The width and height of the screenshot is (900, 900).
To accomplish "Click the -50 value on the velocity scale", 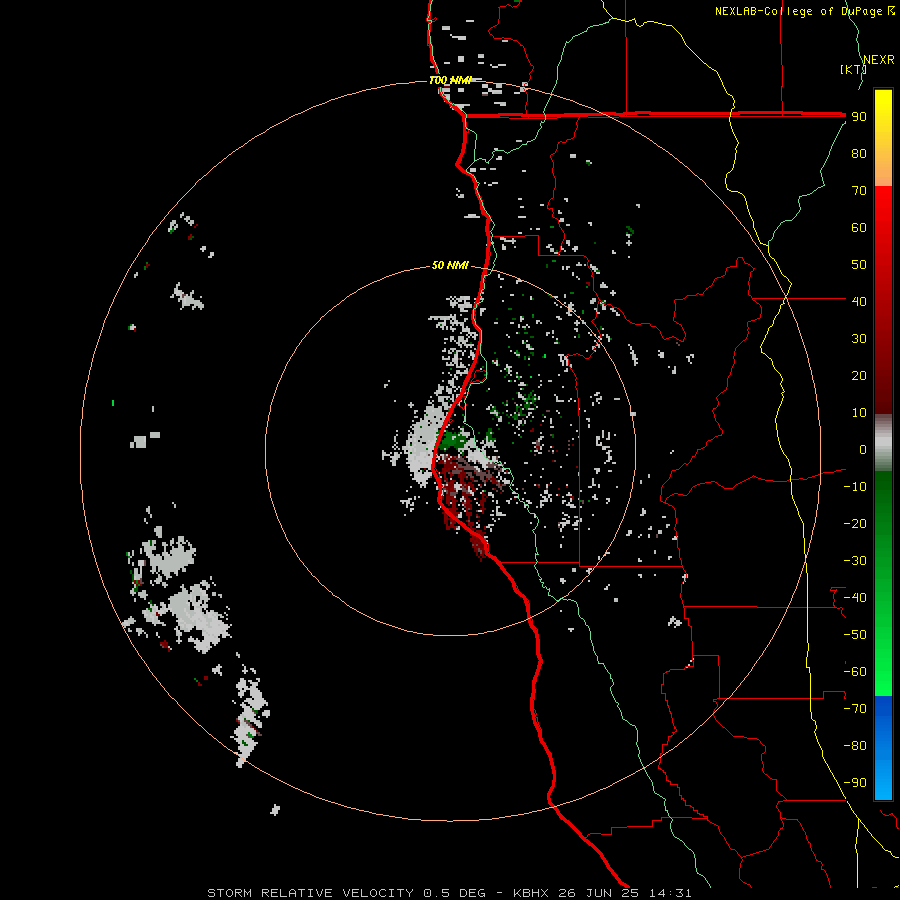I will (855, 635).
